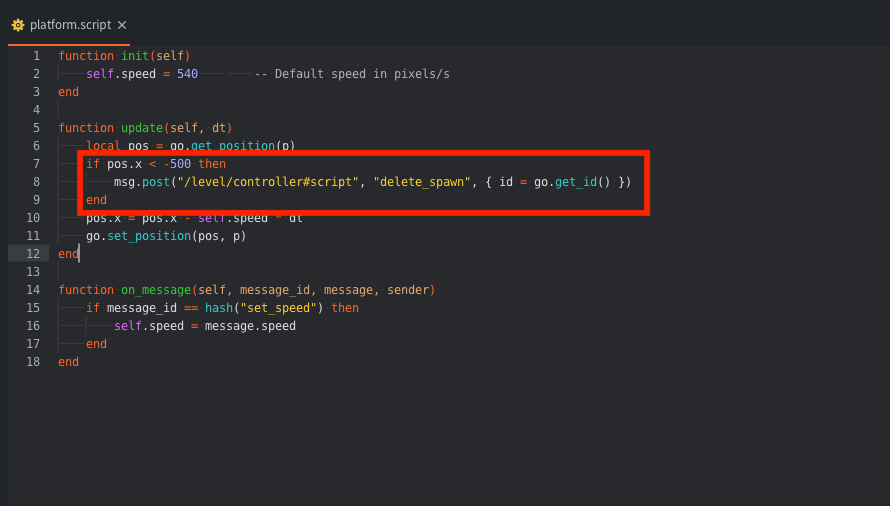890x506 pixels.
Task: Click line number 12 in the gutter
Action: [33, 254]
